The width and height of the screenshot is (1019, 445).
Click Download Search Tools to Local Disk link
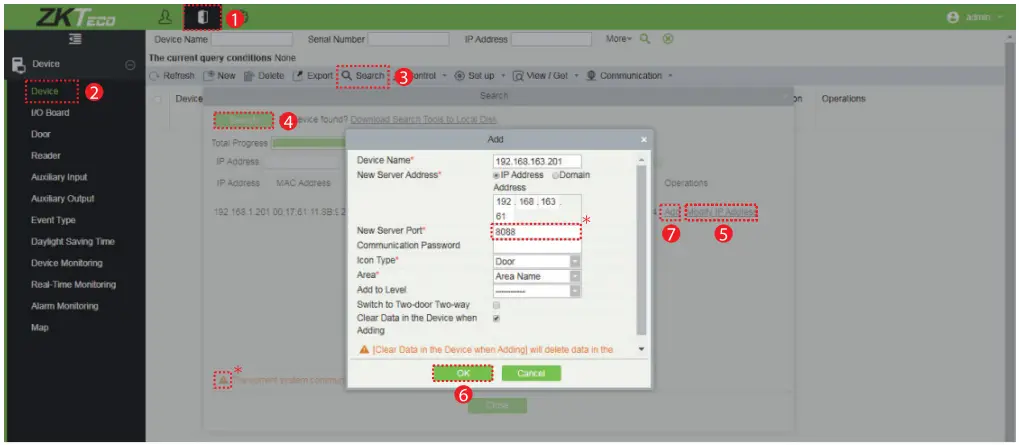click(424, 120)
